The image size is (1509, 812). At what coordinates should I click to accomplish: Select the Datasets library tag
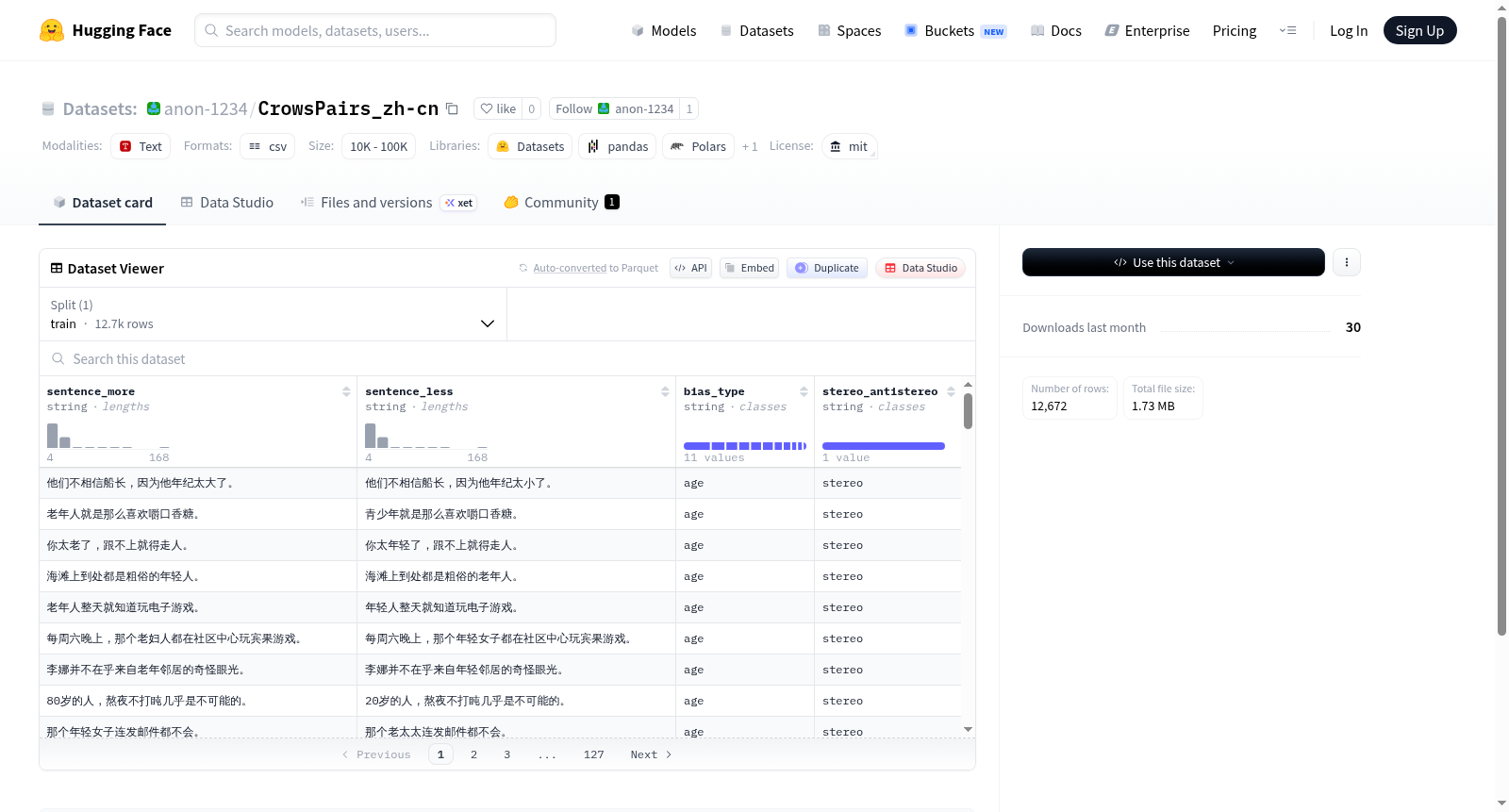click(x=530, y=146)
